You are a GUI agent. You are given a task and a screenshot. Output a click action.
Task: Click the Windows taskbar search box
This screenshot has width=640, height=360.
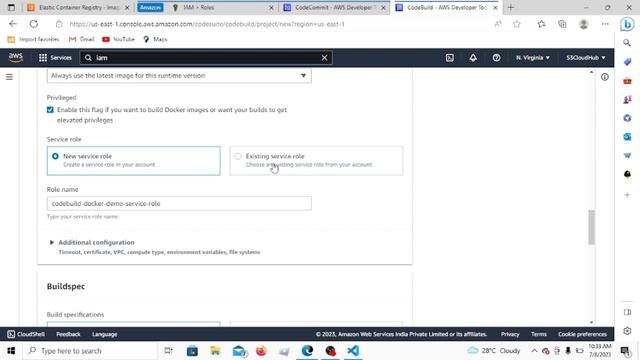click(x=90, y=351)
